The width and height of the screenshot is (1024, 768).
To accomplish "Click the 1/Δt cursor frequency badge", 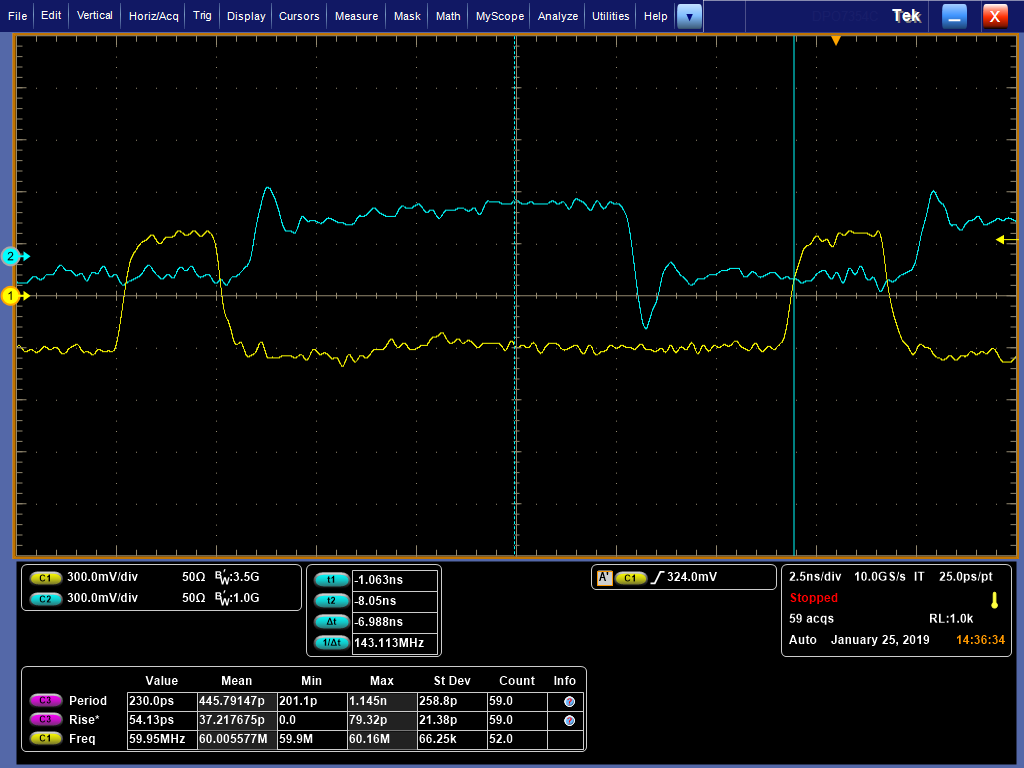I will tap(331, 643).
